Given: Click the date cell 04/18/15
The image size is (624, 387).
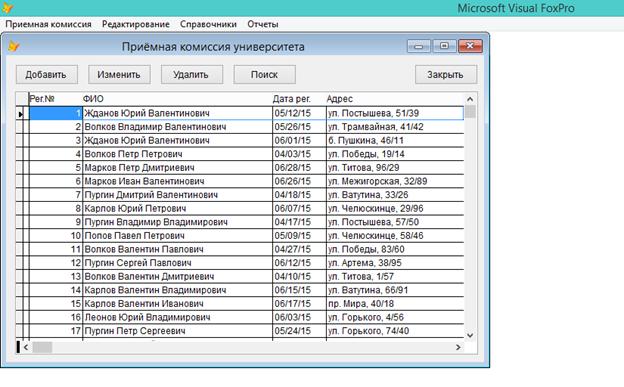Looking at the screenshot, I should point(299,195).
